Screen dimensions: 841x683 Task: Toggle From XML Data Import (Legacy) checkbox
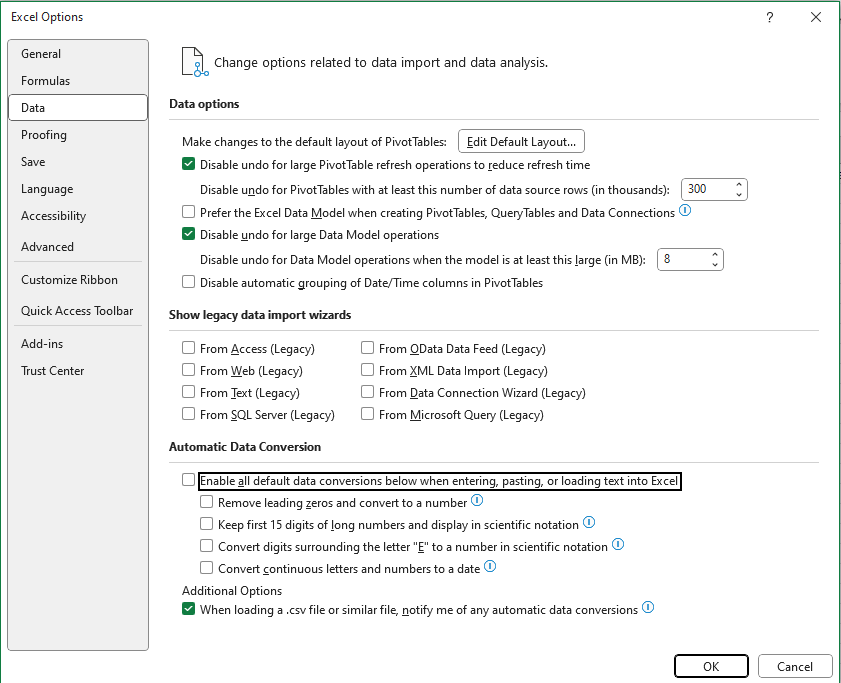[x=369, y=371]
